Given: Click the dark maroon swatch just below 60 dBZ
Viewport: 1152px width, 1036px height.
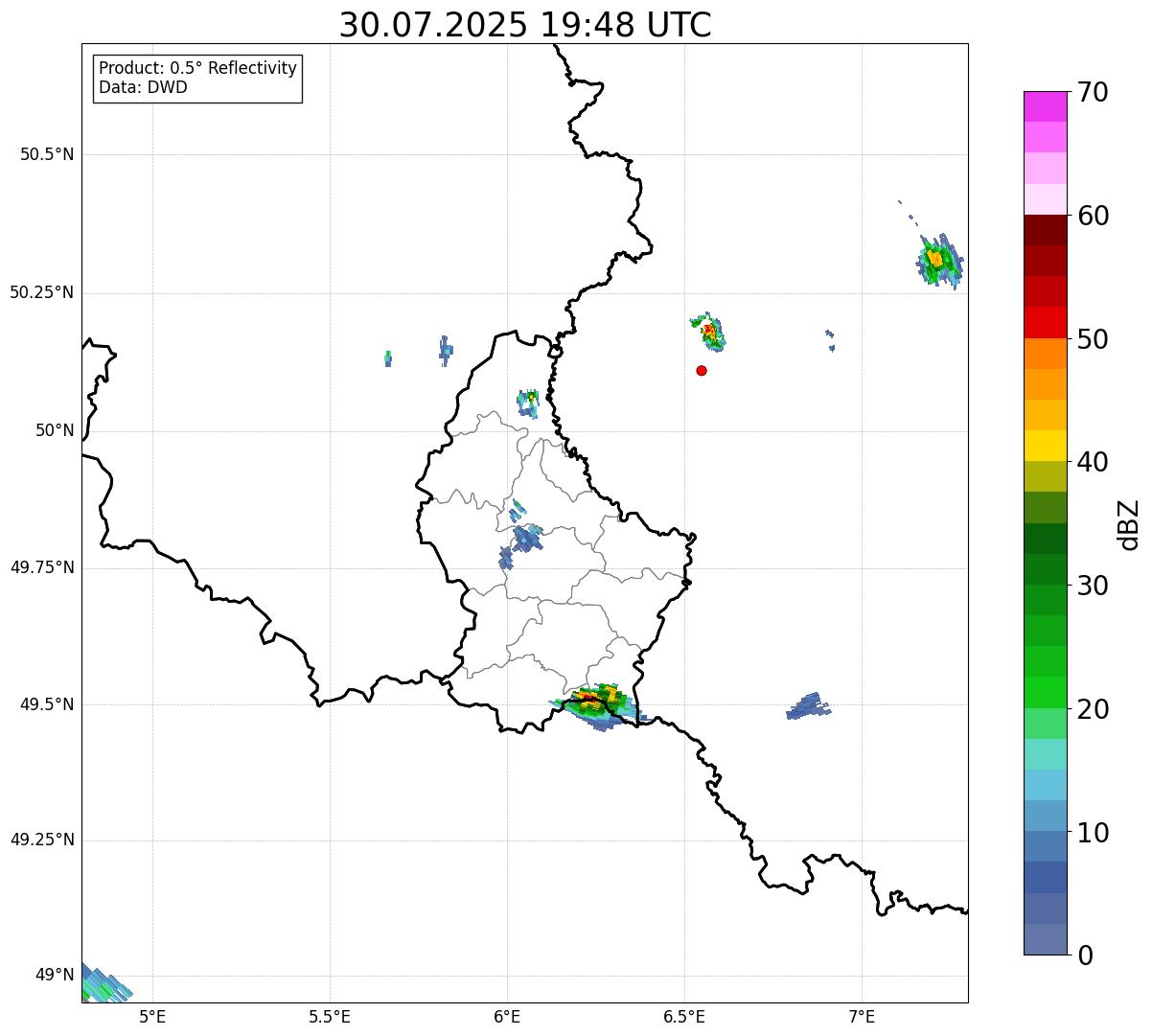Looking at the screenshot, I should pyautogui.click(x=1045, y=230).
